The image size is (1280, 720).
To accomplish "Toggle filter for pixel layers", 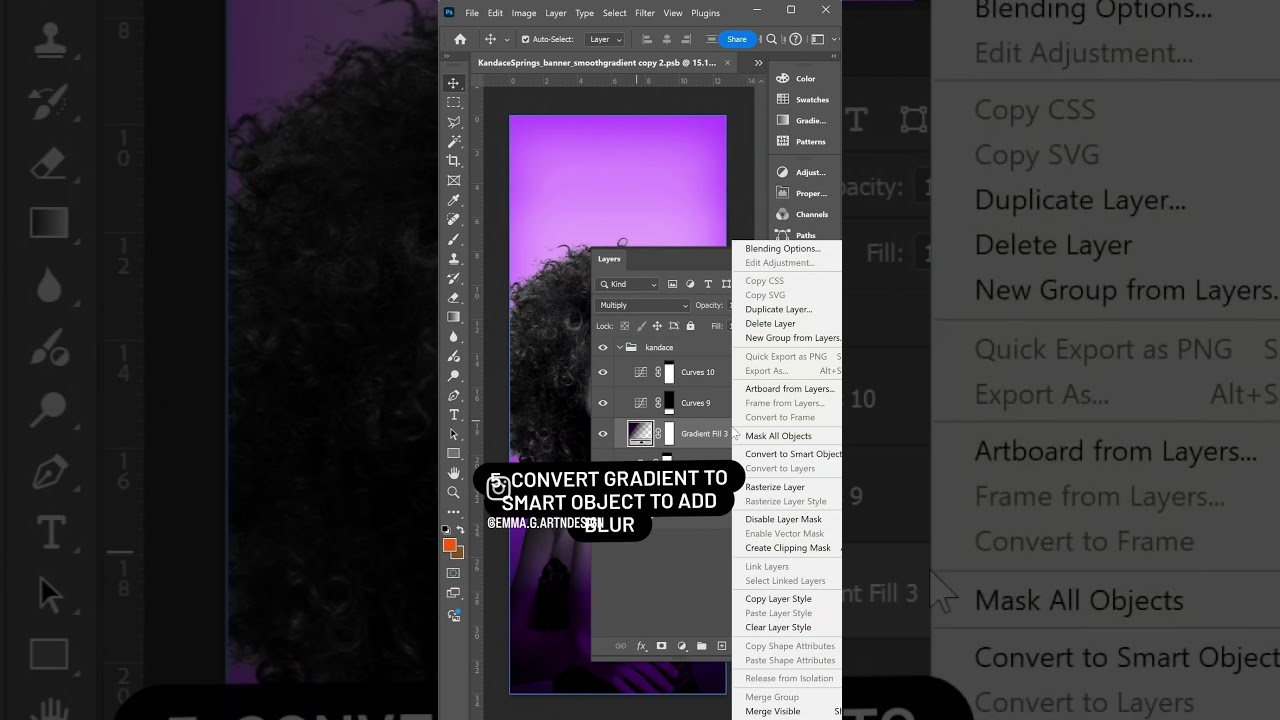I will [672, 284].
